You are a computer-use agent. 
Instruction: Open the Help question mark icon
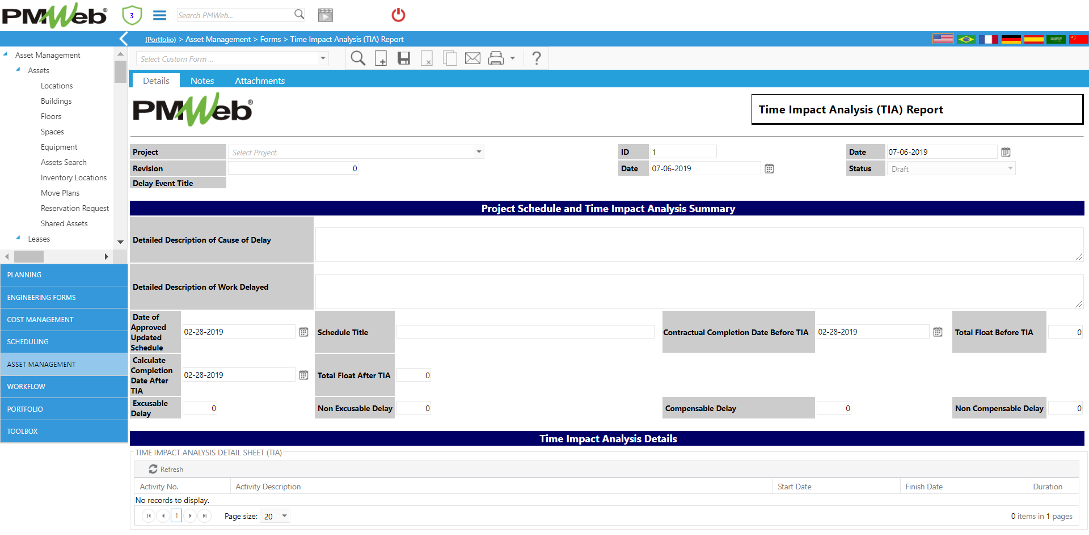tap(536, 59)
